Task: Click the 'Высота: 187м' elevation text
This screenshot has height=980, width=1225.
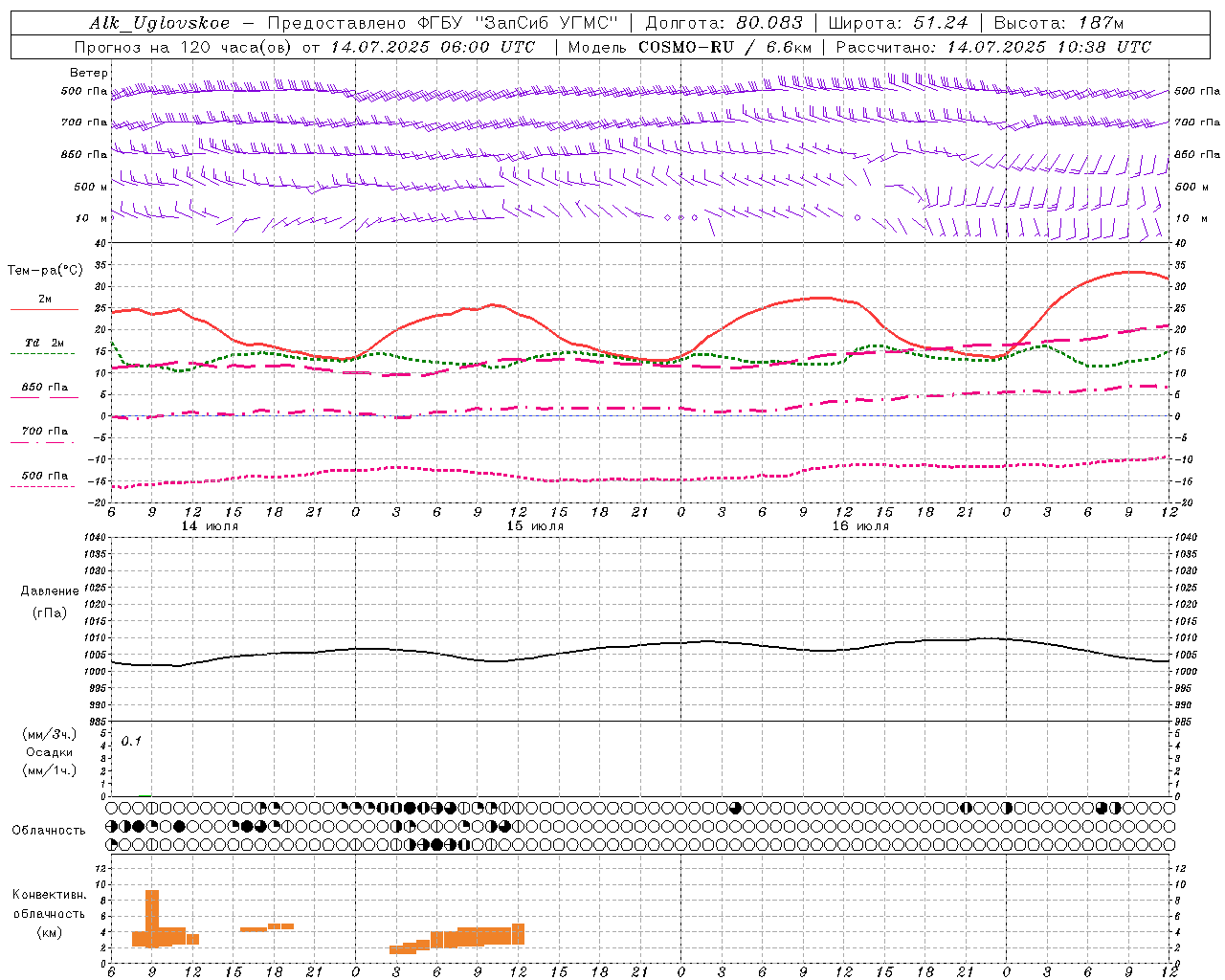Action: pos(1058,23)
